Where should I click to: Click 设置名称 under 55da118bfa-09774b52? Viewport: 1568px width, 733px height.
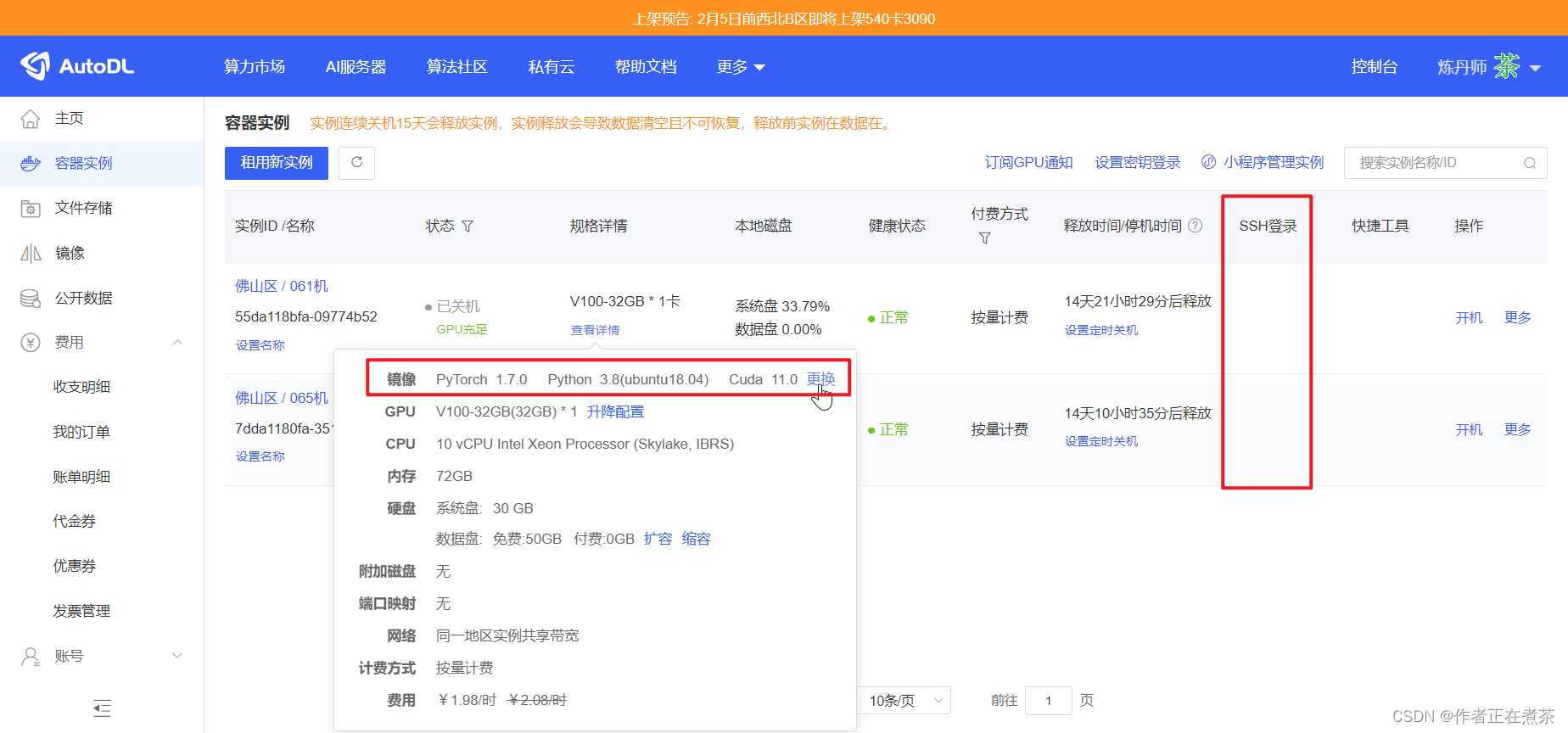pos(260,345)
